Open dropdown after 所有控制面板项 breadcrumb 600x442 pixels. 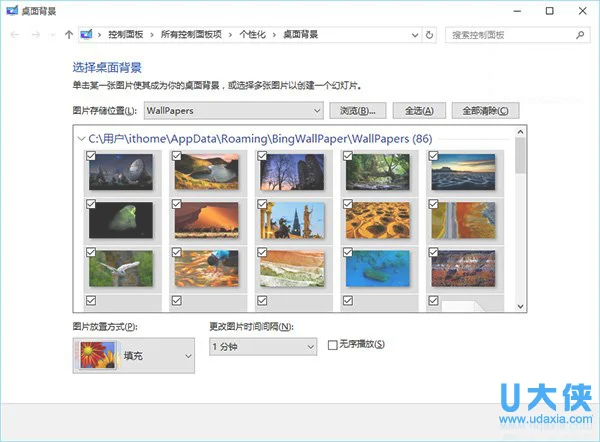(230, 35)
